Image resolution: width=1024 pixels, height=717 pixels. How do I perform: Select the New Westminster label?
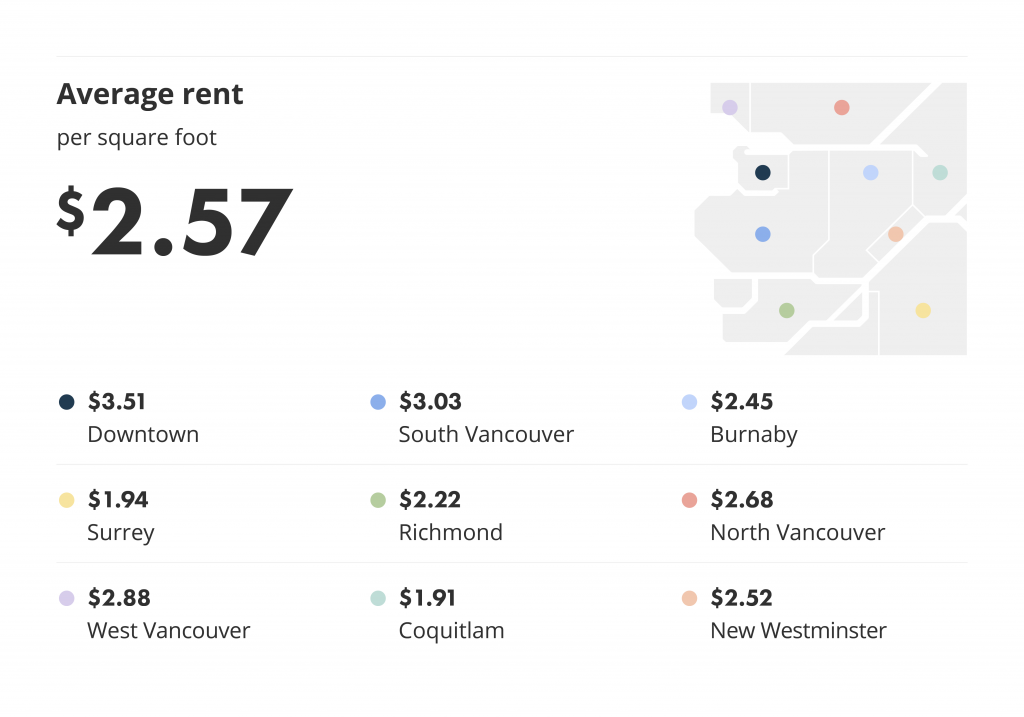[x=798, y=630]
